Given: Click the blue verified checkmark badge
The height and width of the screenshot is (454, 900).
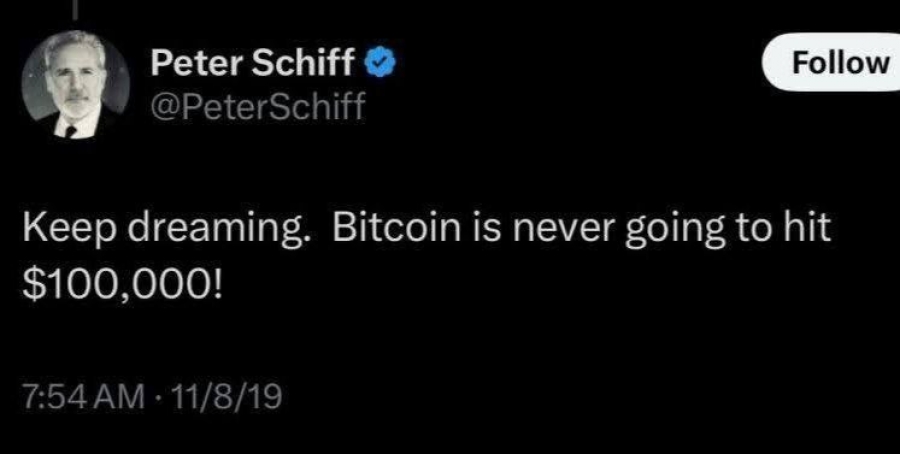Looking at the screenshot, I should coord(381,64).
